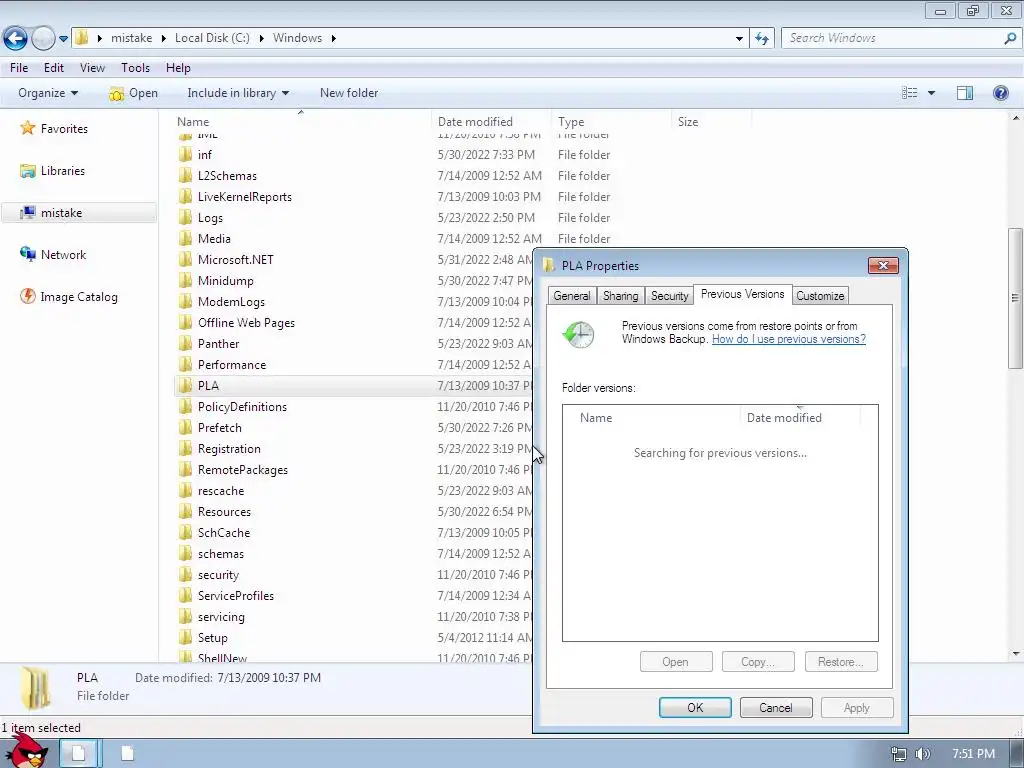Select the Offline Web Pages folder name
This screenshot has width=1024, height=768.
tap(246, 323)
